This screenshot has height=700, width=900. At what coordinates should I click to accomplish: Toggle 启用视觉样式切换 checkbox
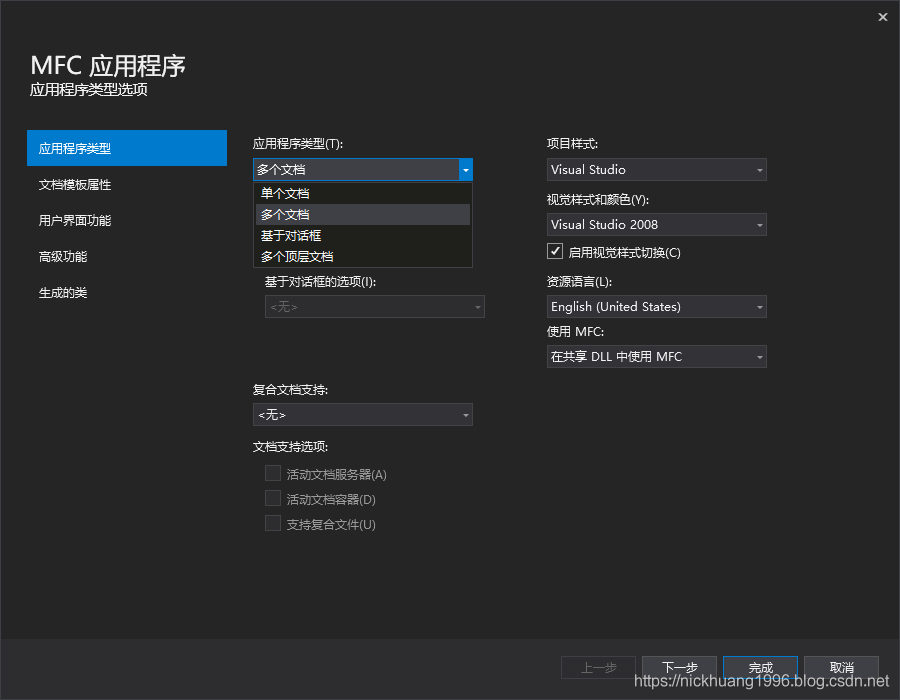[x=554, y=251]
